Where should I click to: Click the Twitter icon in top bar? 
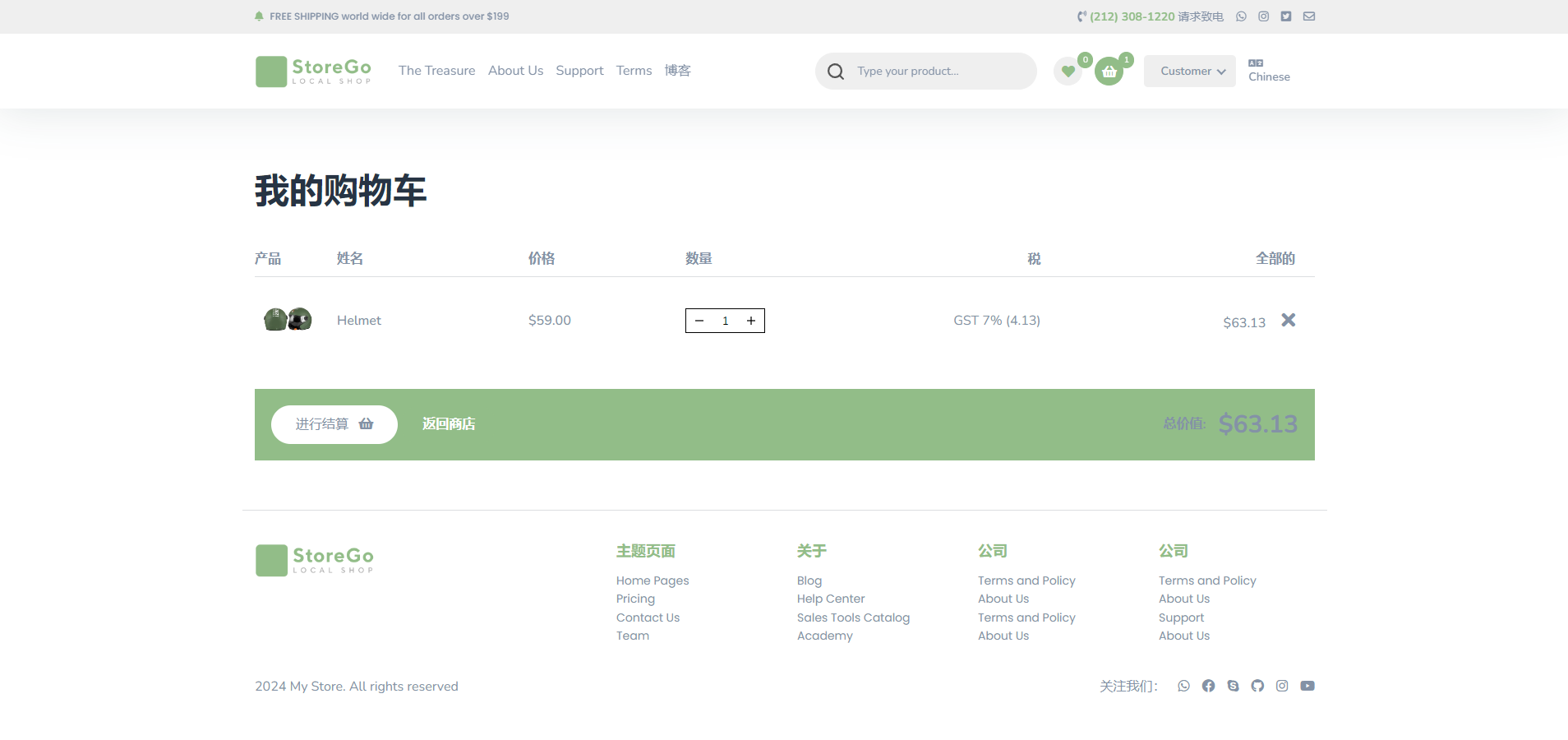coord(1286,16)
